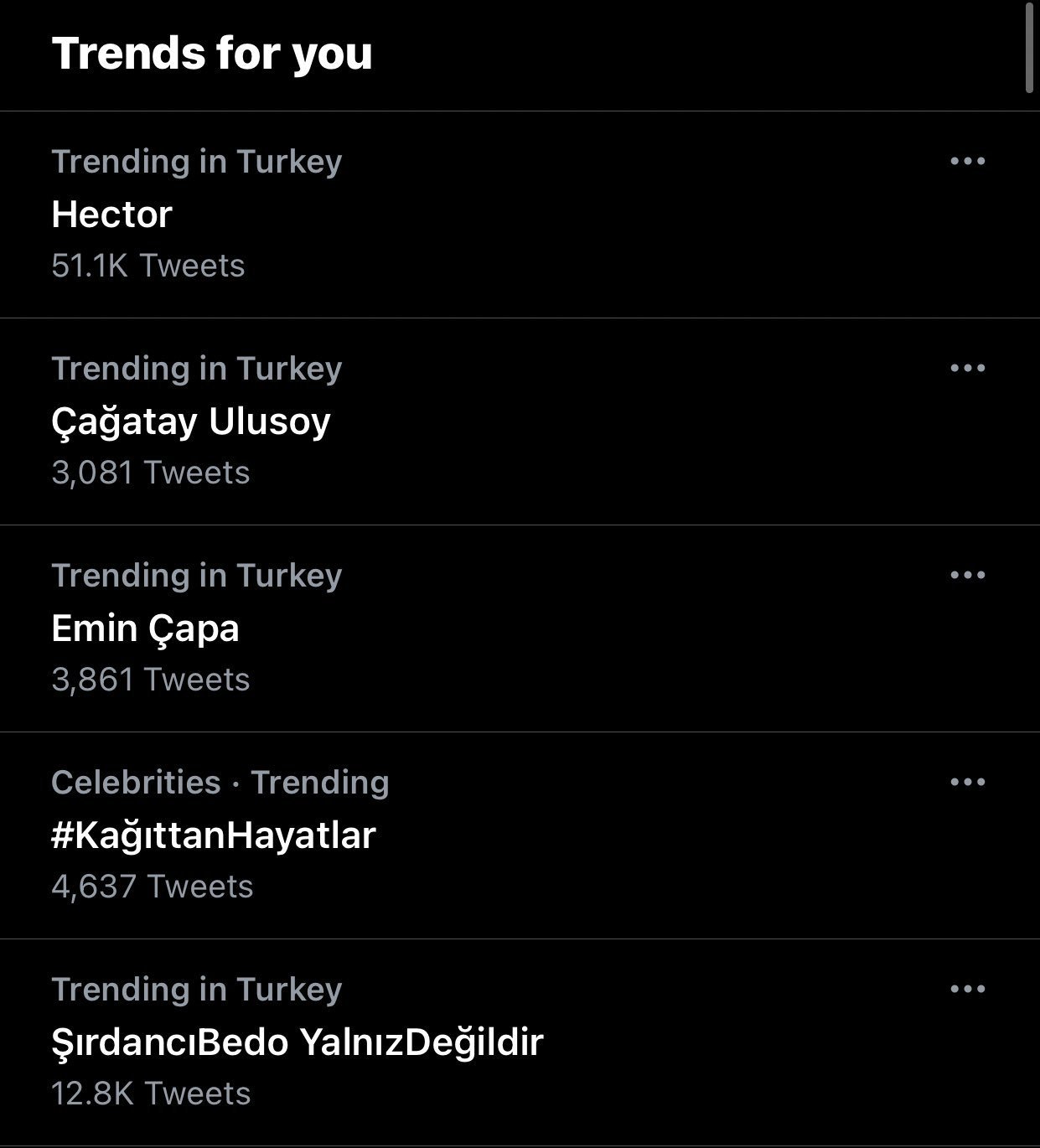Click the 3,081 Tweets count
The height and width of the screenshot is (1148, 1040).
coord(151,473)
